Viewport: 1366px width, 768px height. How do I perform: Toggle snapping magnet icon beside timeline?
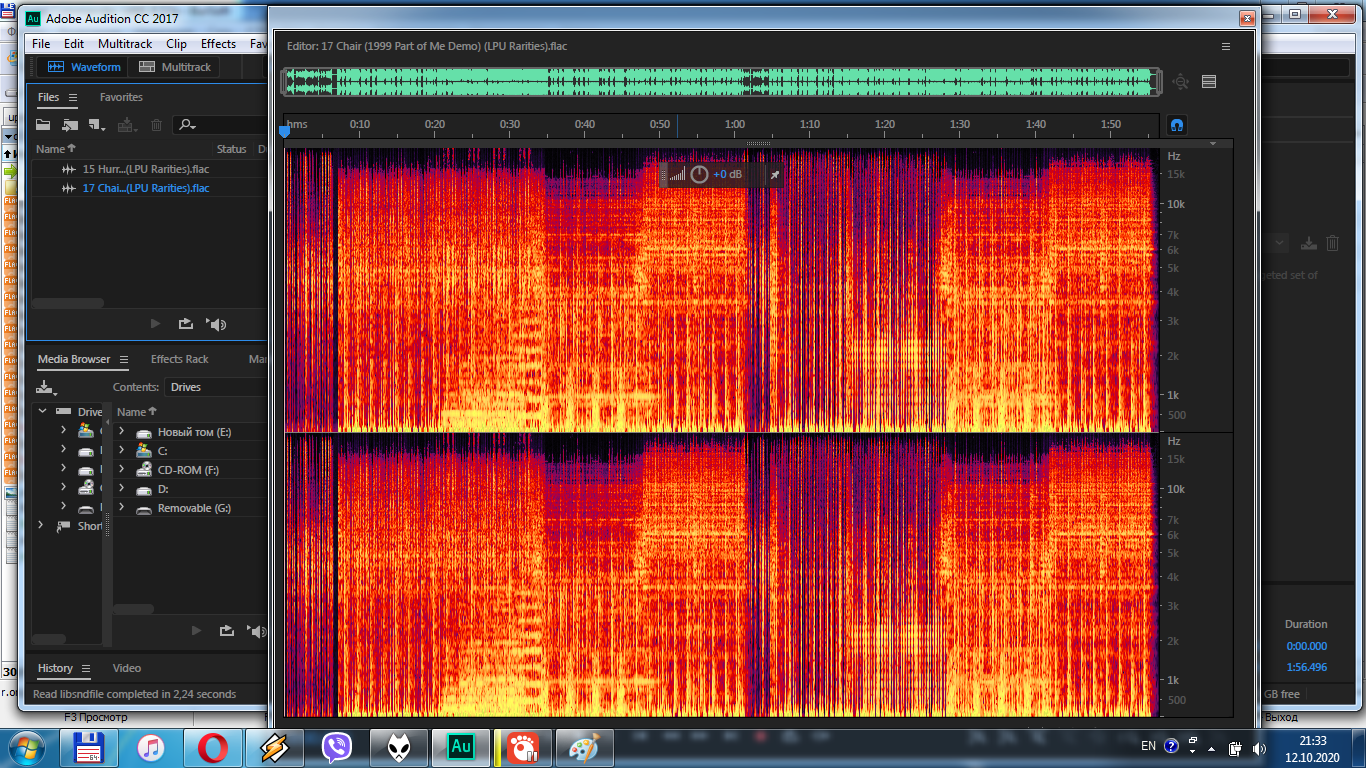(1177, 125)
